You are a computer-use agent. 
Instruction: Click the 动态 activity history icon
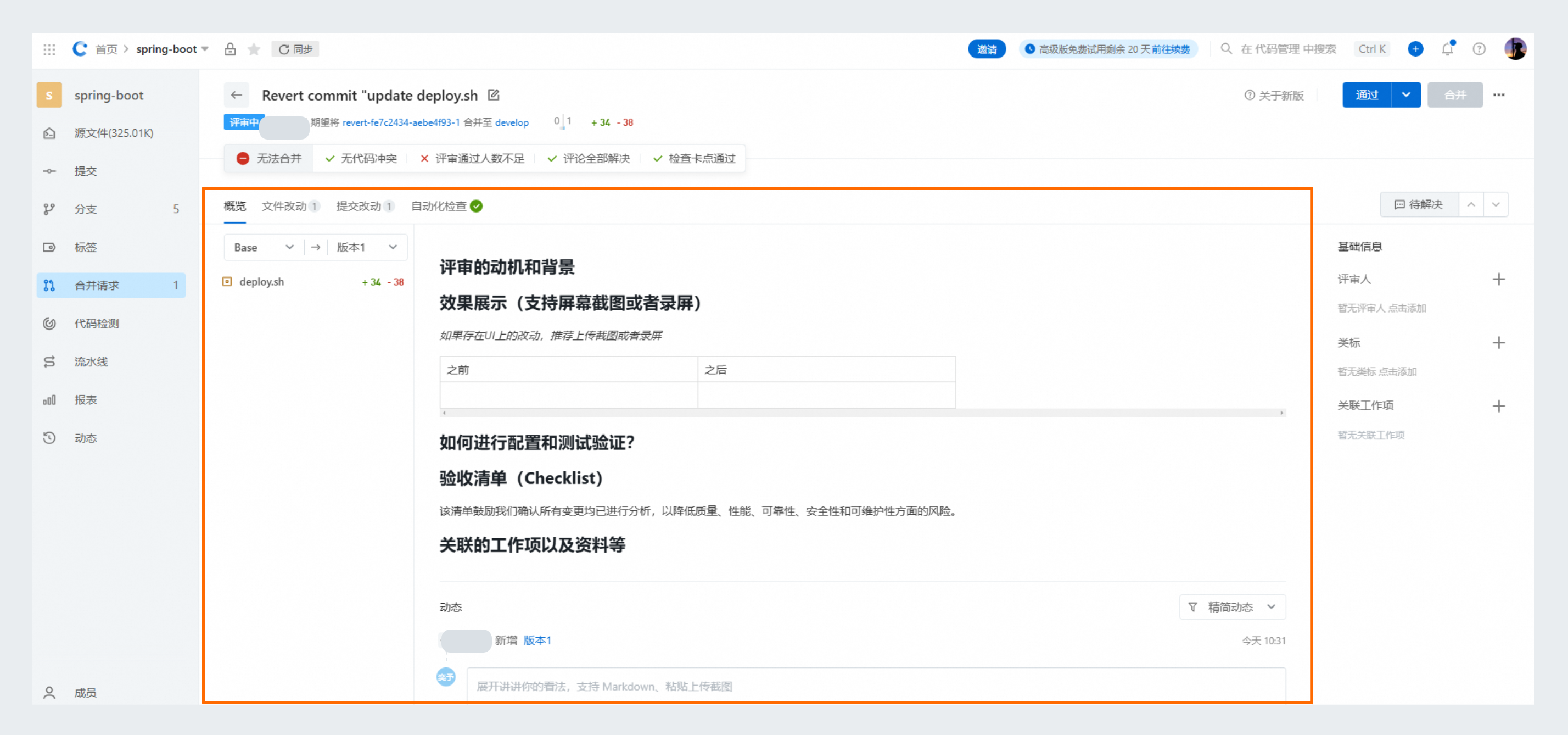point(49,438)
